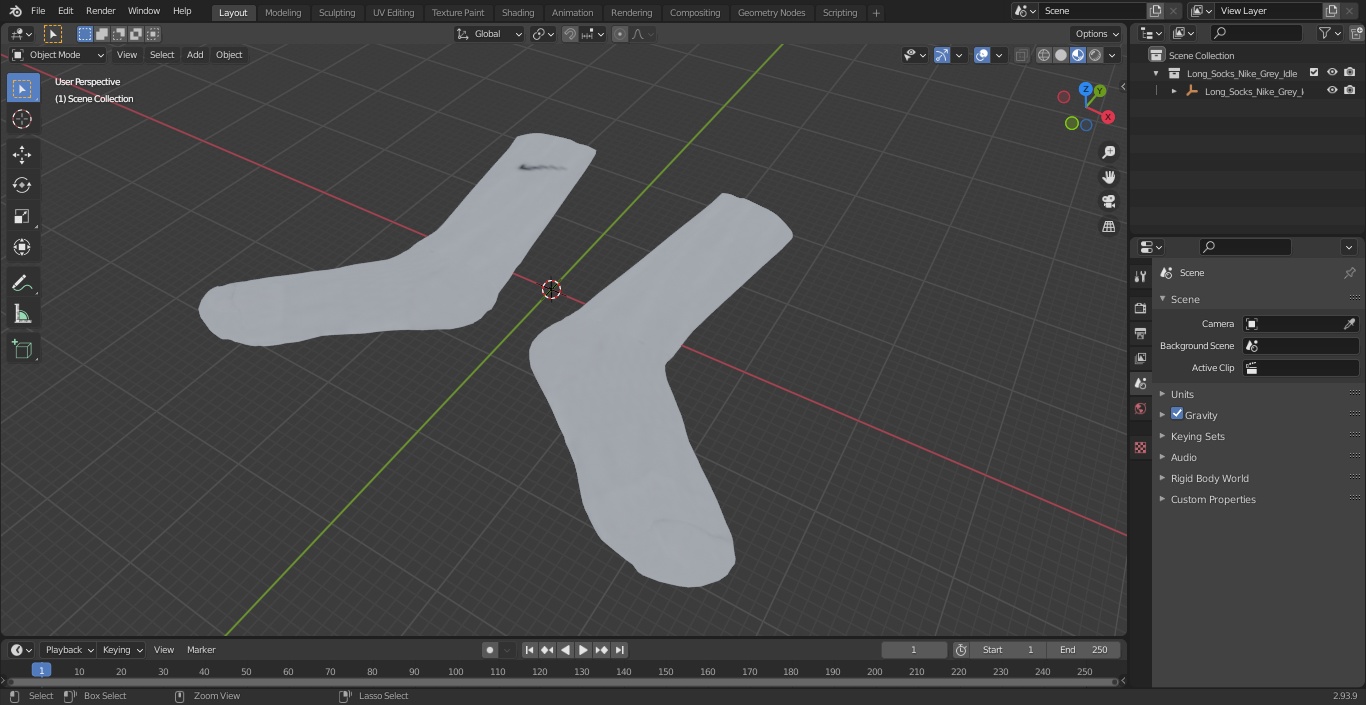This screenshot has width=1366, height=705.
Task: Select the Transform tool
Action: point(22,247)
